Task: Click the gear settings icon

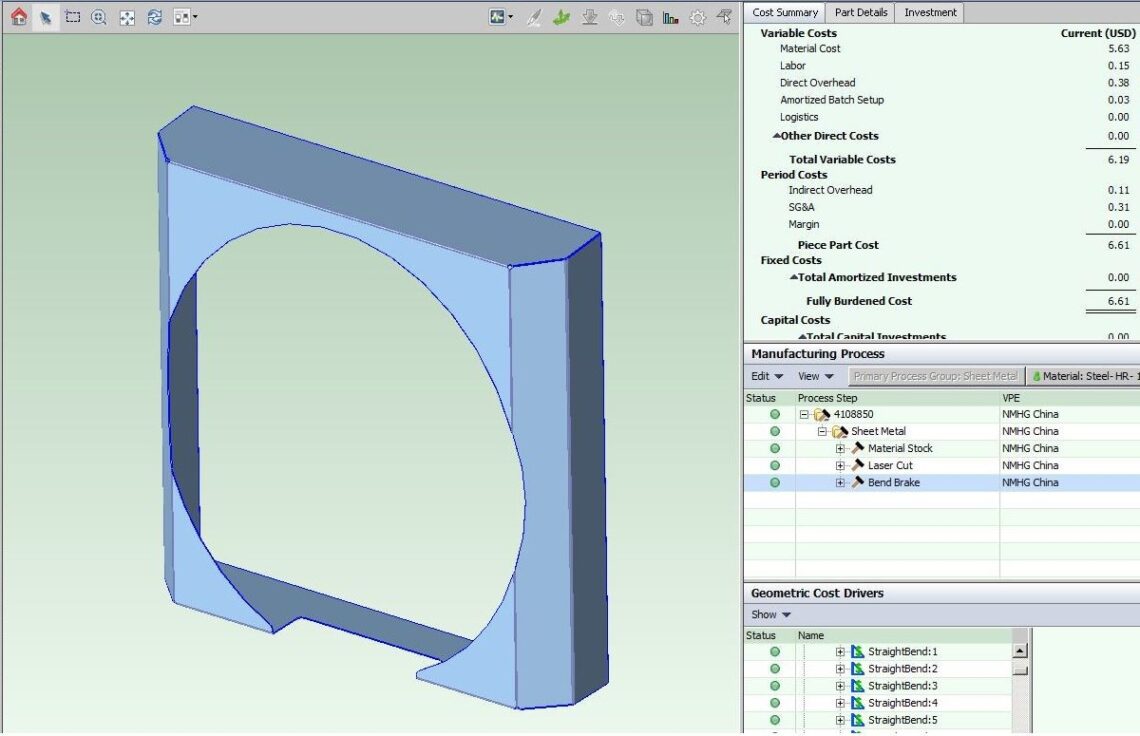Action: tap(697, 17)
